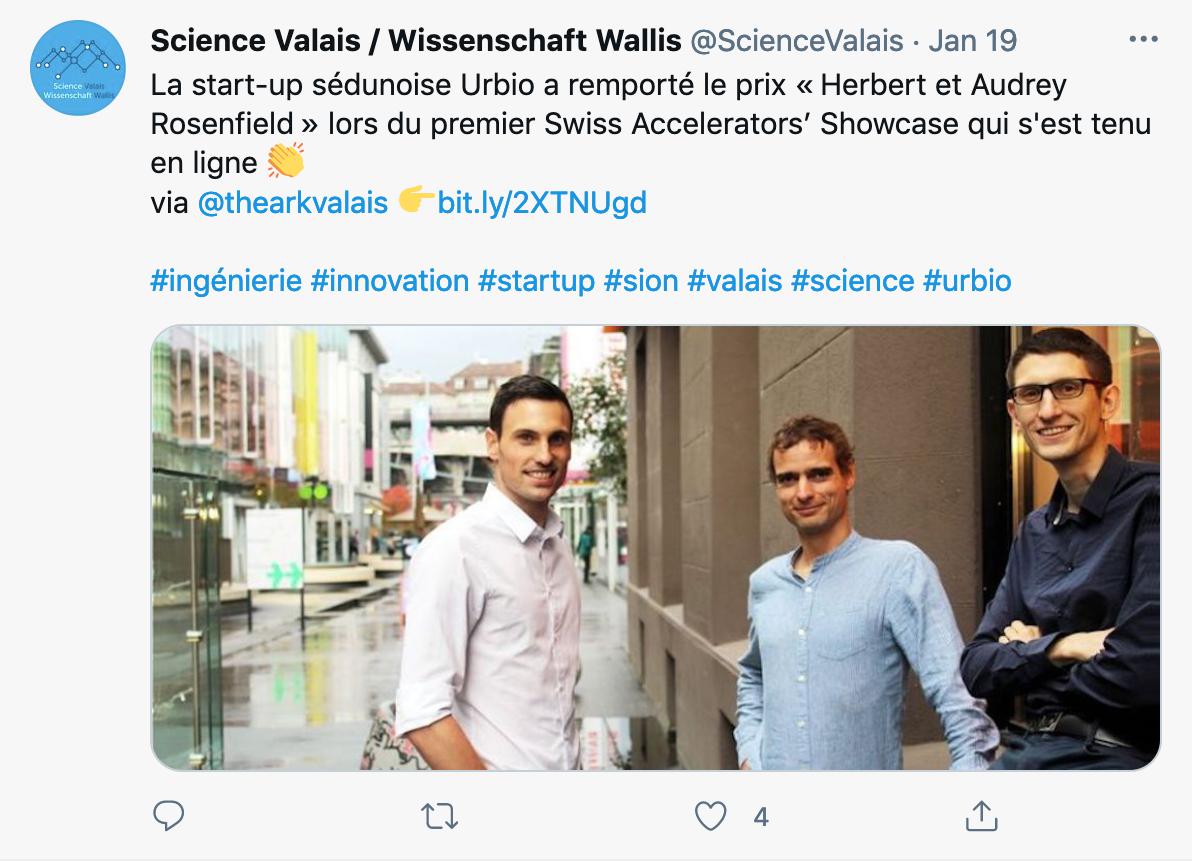1192x862 pixels.
Task: Open the Science Valais / Wissenschaft Wallis name
Action: click(x=416, y=41)
